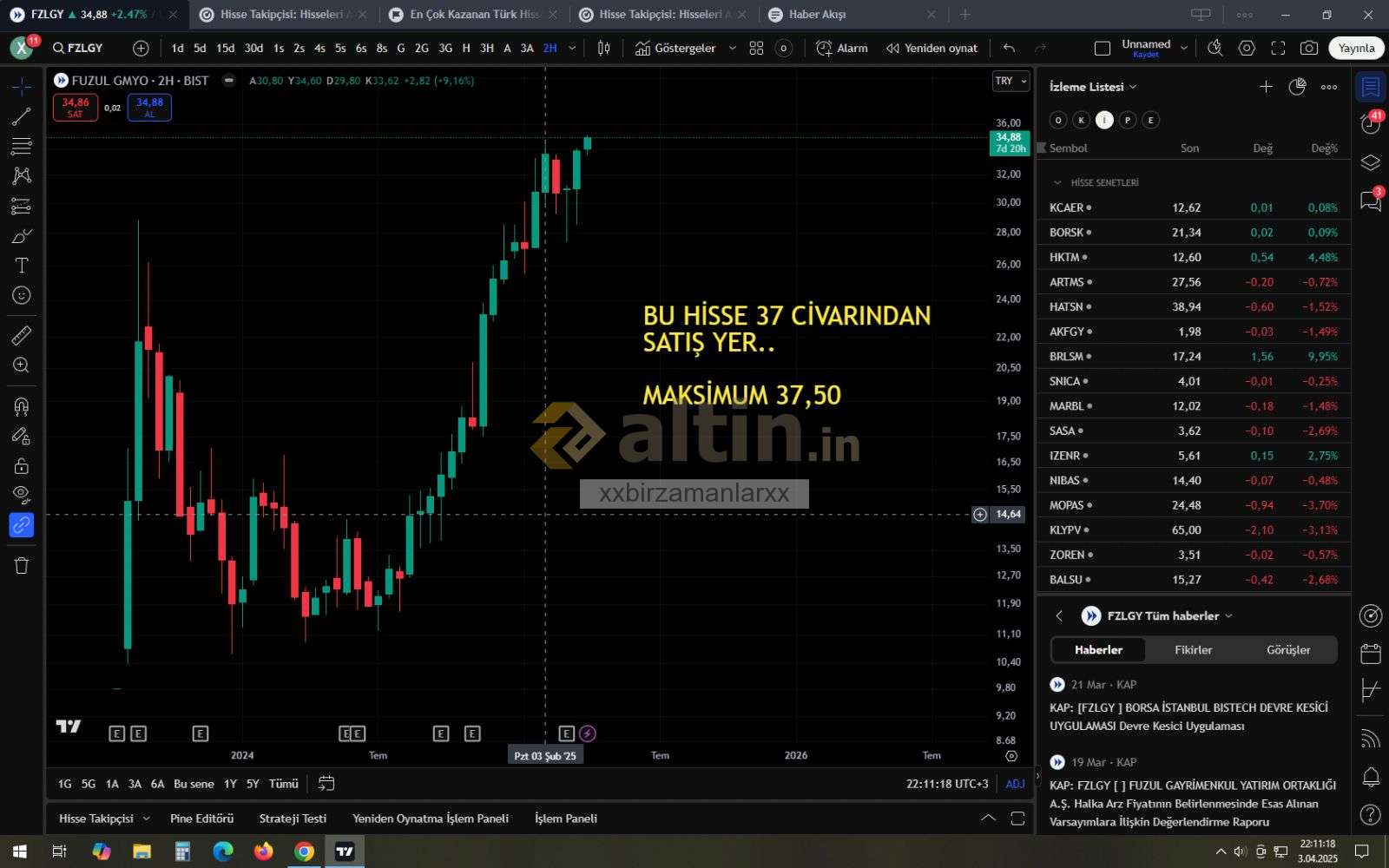The image size is (1389, 868).
Task: Toggle hide all drawings eye icon
Action: 22,495
